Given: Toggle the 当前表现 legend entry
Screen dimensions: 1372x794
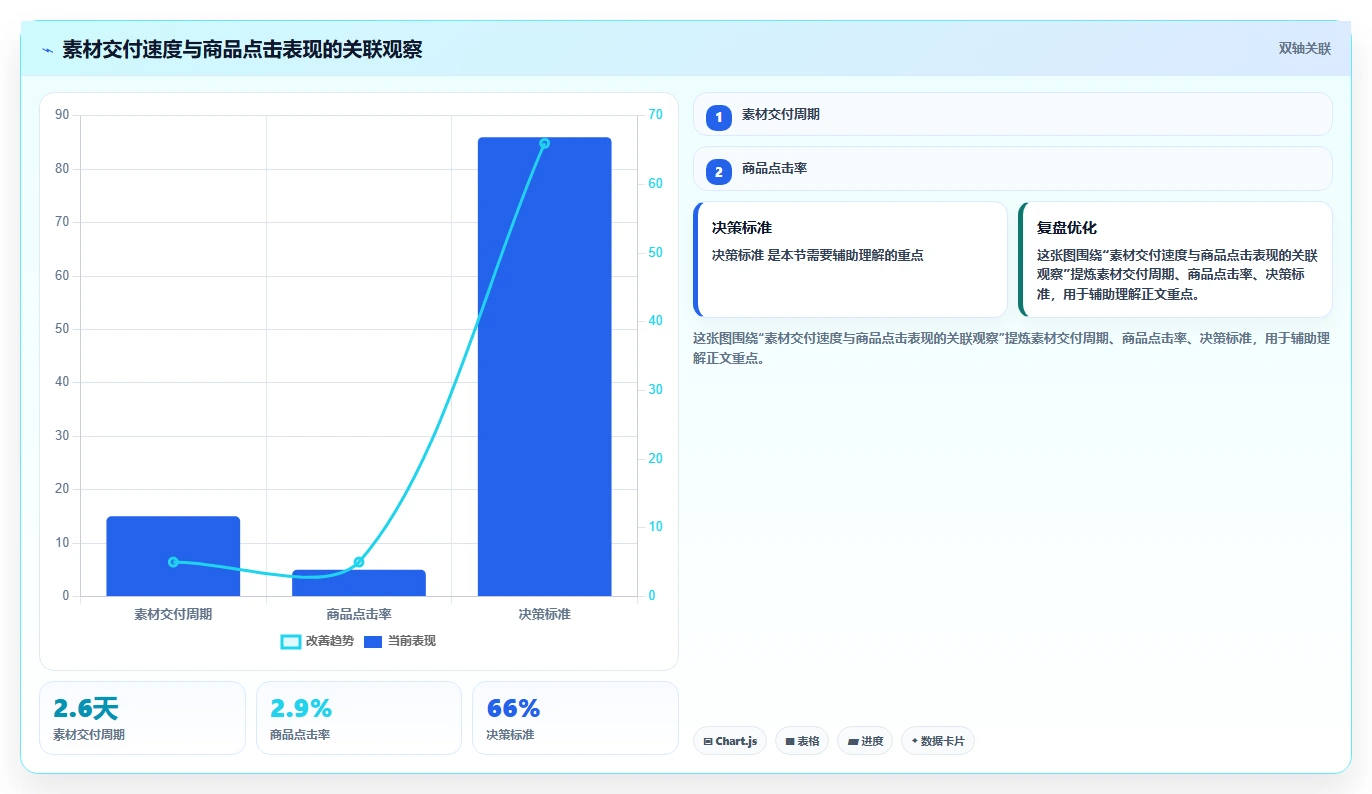Looking at the screenshot, I should tap(400, 641).
